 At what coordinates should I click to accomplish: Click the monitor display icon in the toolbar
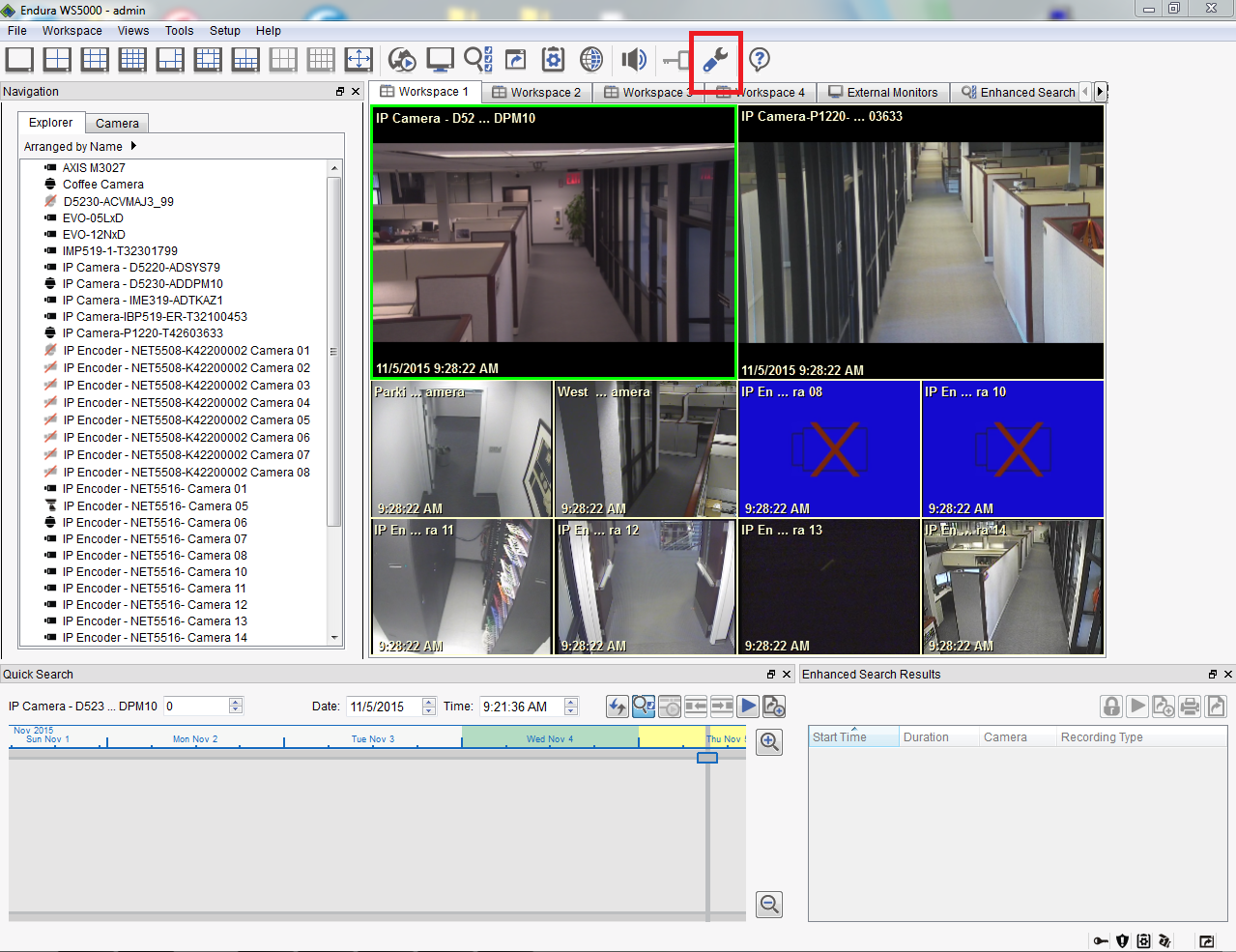(439, 60)
